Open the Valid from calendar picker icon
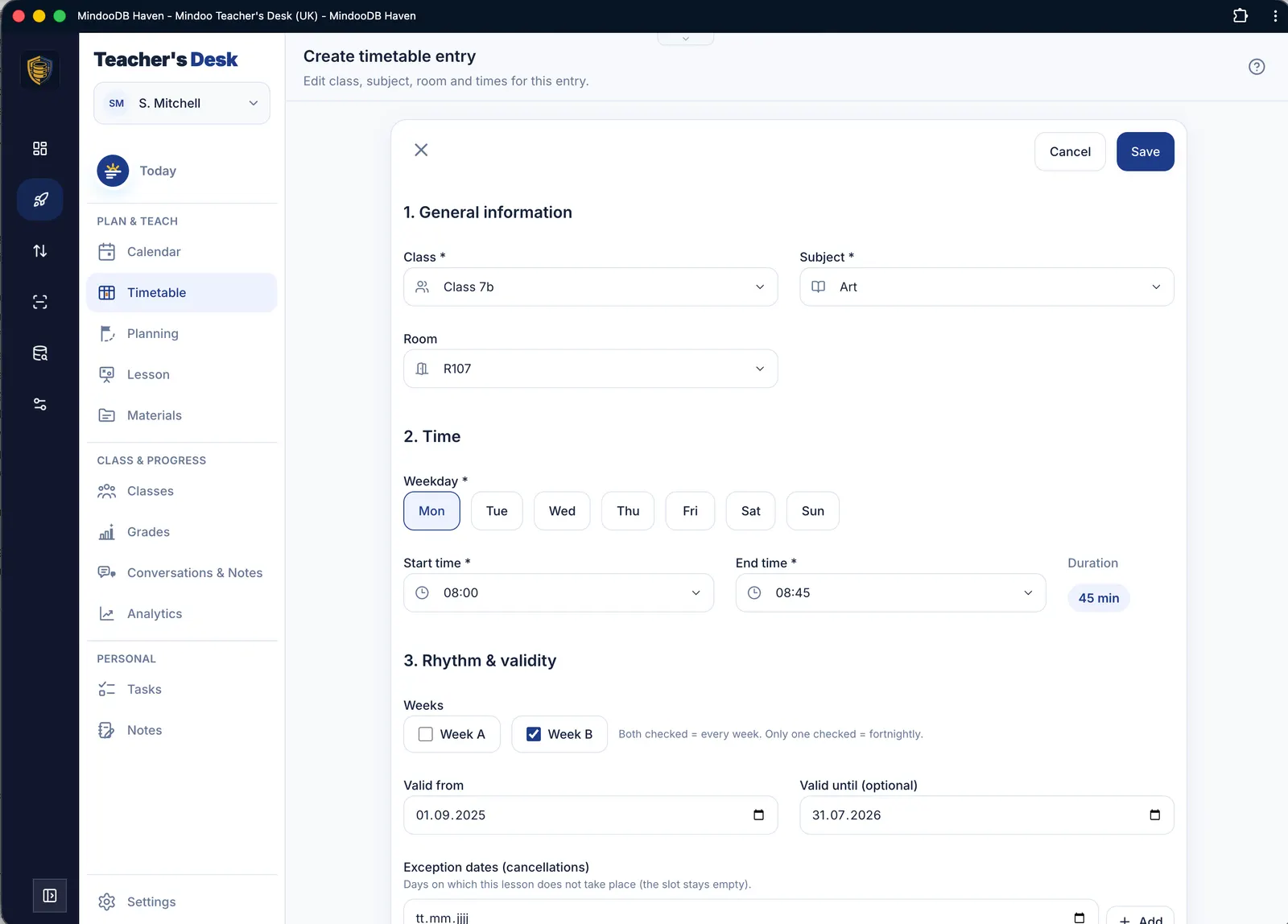 tap(758, 815)
